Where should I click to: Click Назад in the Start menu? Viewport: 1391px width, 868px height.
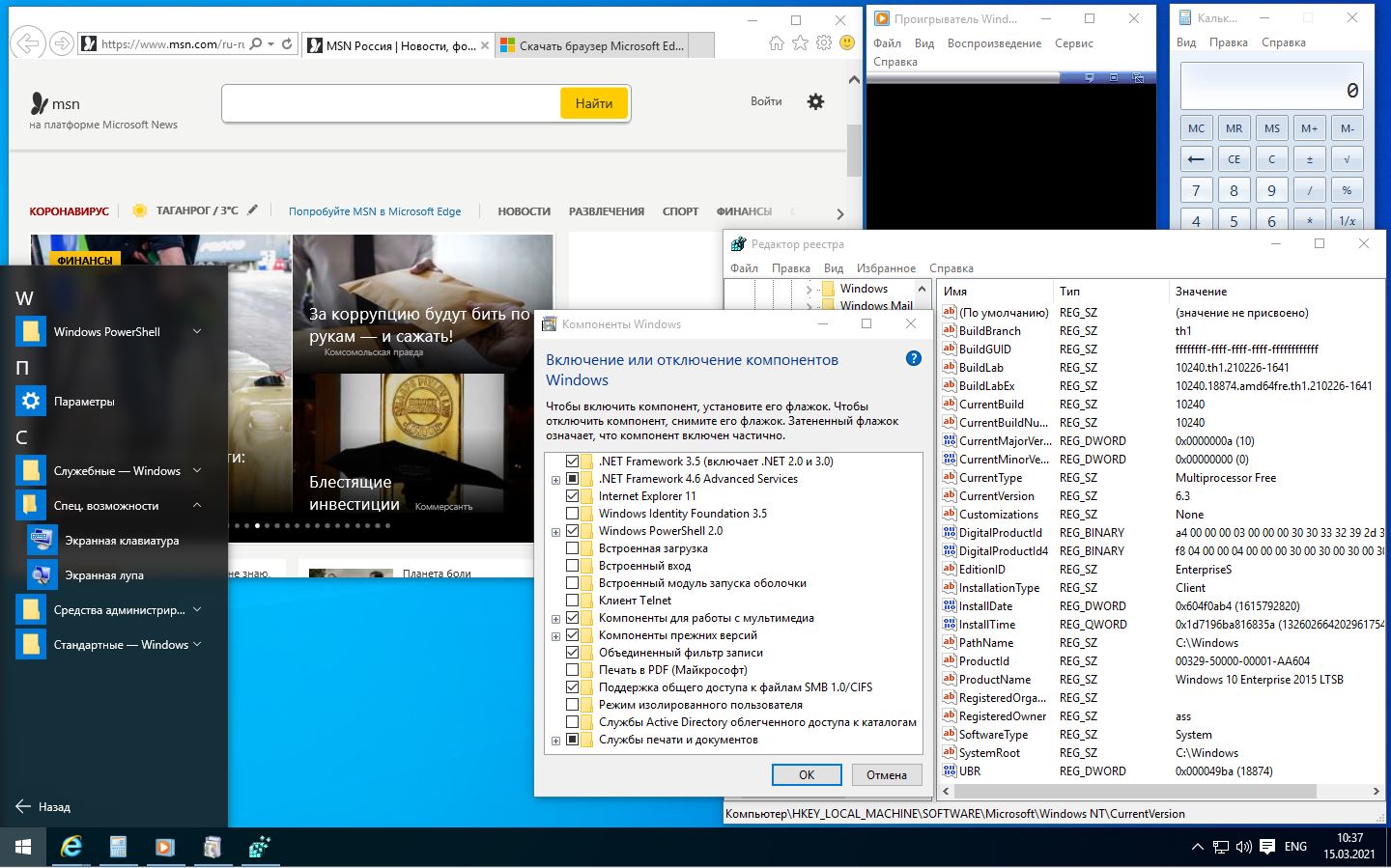coord(43,806)
